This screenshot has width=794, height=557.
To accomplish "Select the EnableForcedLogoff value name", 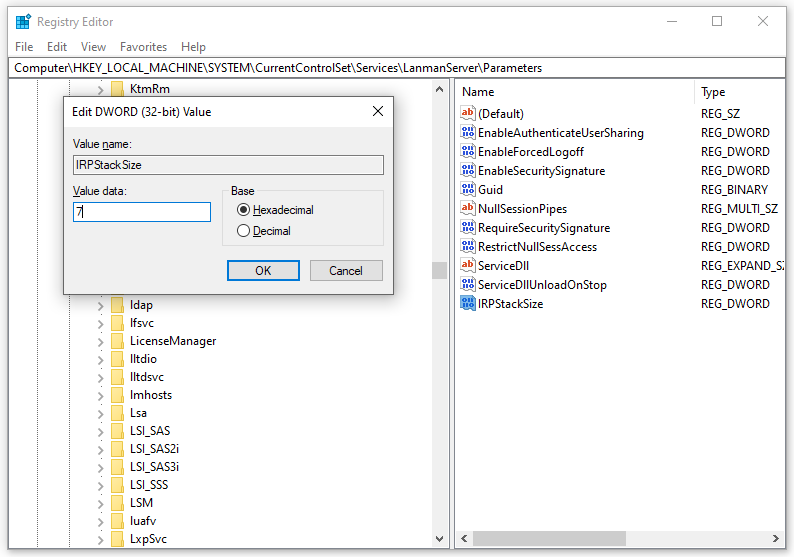I will 531,151.
